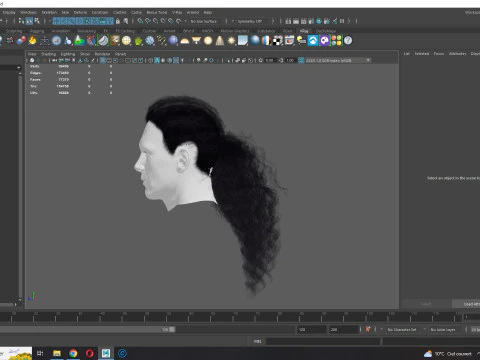Image resolution: width=480 pixels, height=360 pixels.
Task: Click the checkerboard shelf icon
Action: 278,41
